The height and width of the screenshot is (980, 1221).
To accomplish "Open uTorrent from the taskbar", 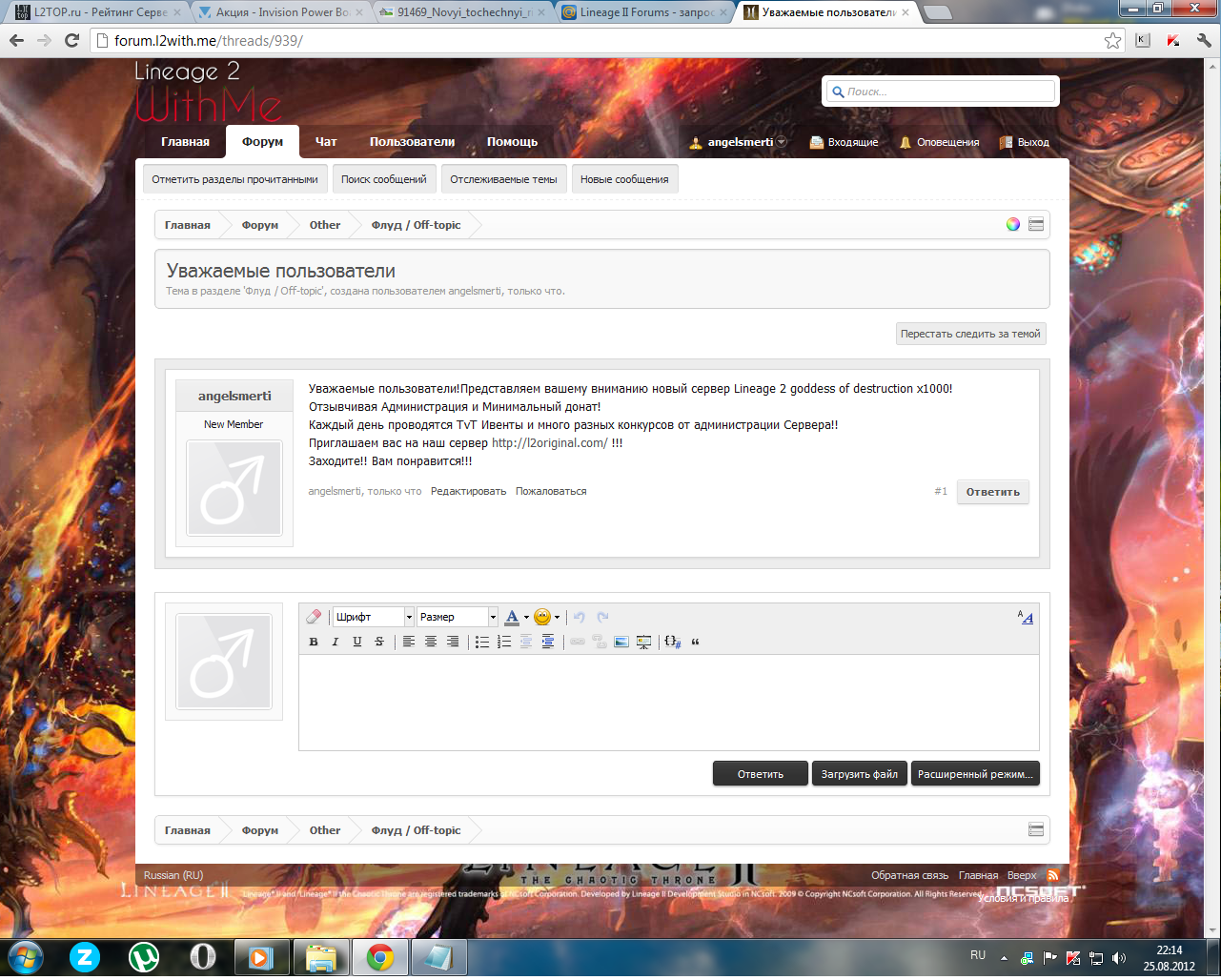I will click(144, 956).
